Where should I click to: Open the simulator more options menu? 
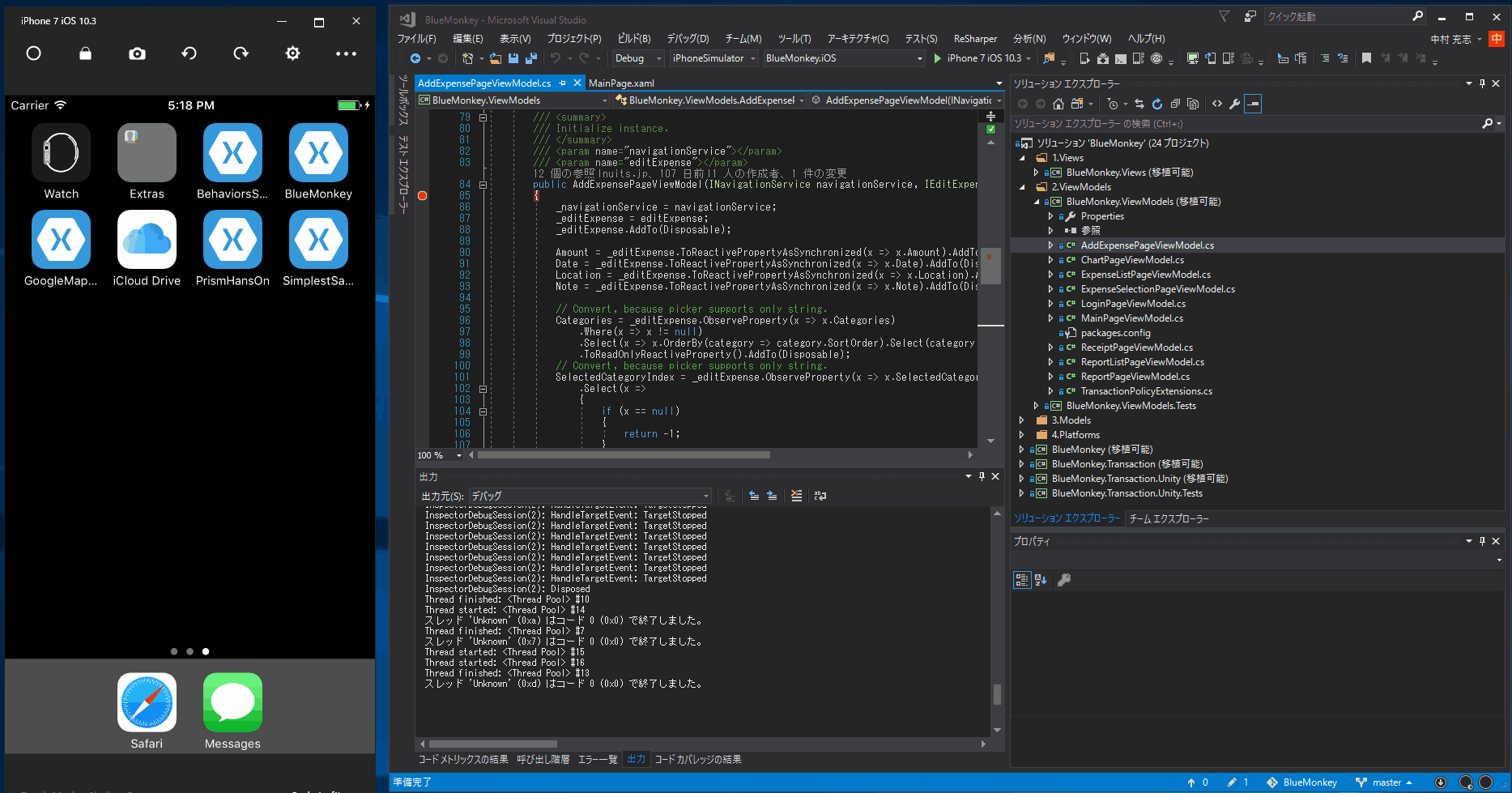click(346, 53)
